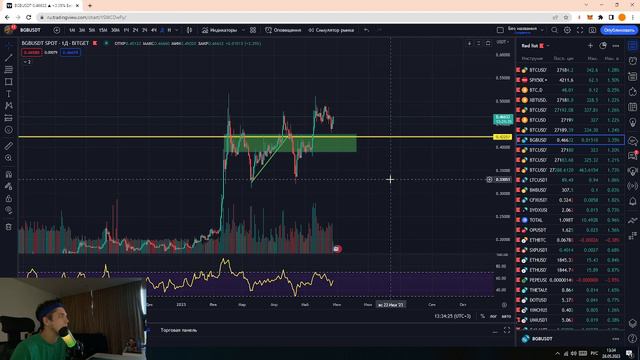The height and width of the screenshot is (360, 640).
Task: Open the emoji icons tool
Action: click(x=9, y=130)
